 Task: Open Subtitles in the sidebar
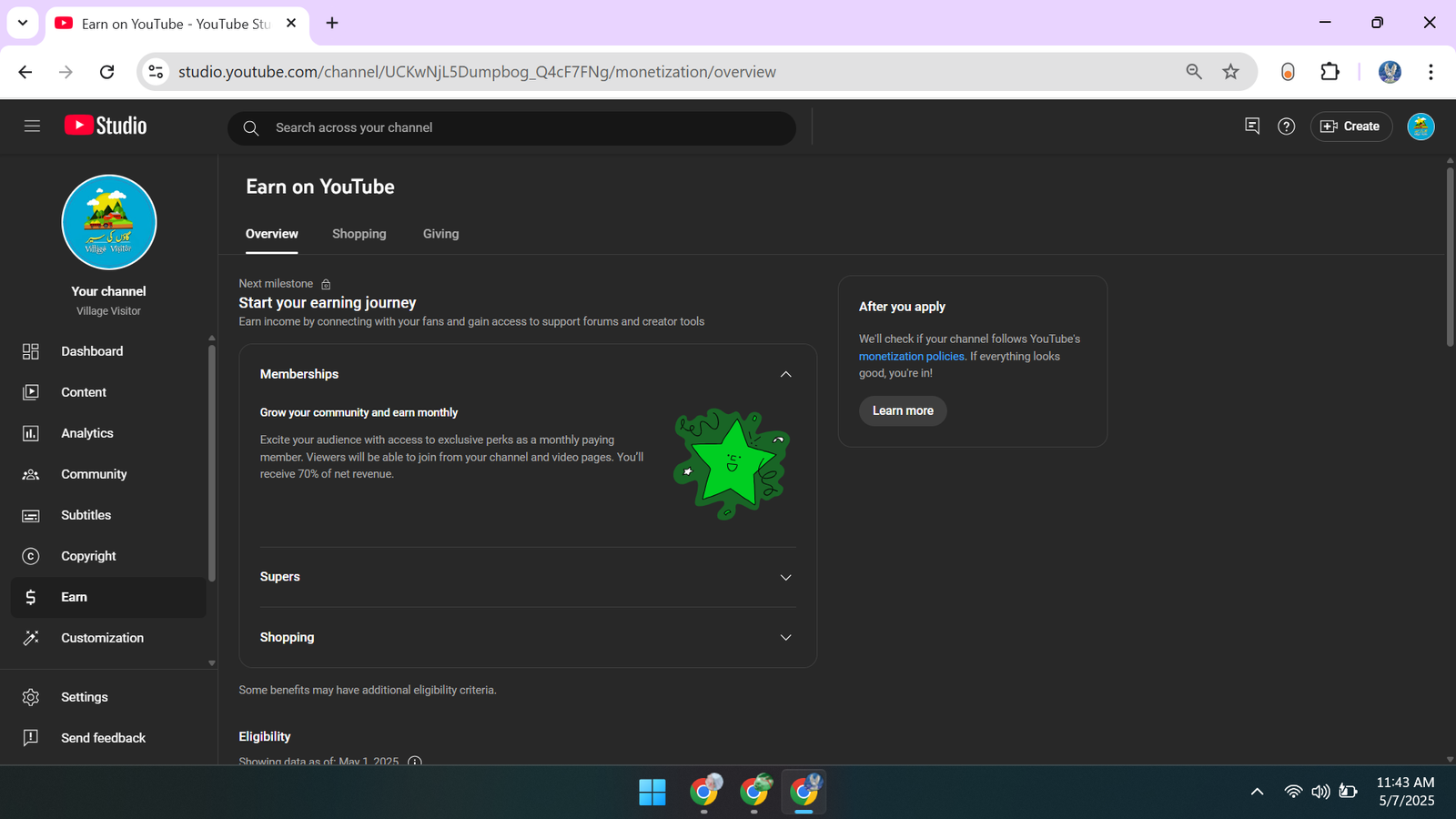pos(109,515)
